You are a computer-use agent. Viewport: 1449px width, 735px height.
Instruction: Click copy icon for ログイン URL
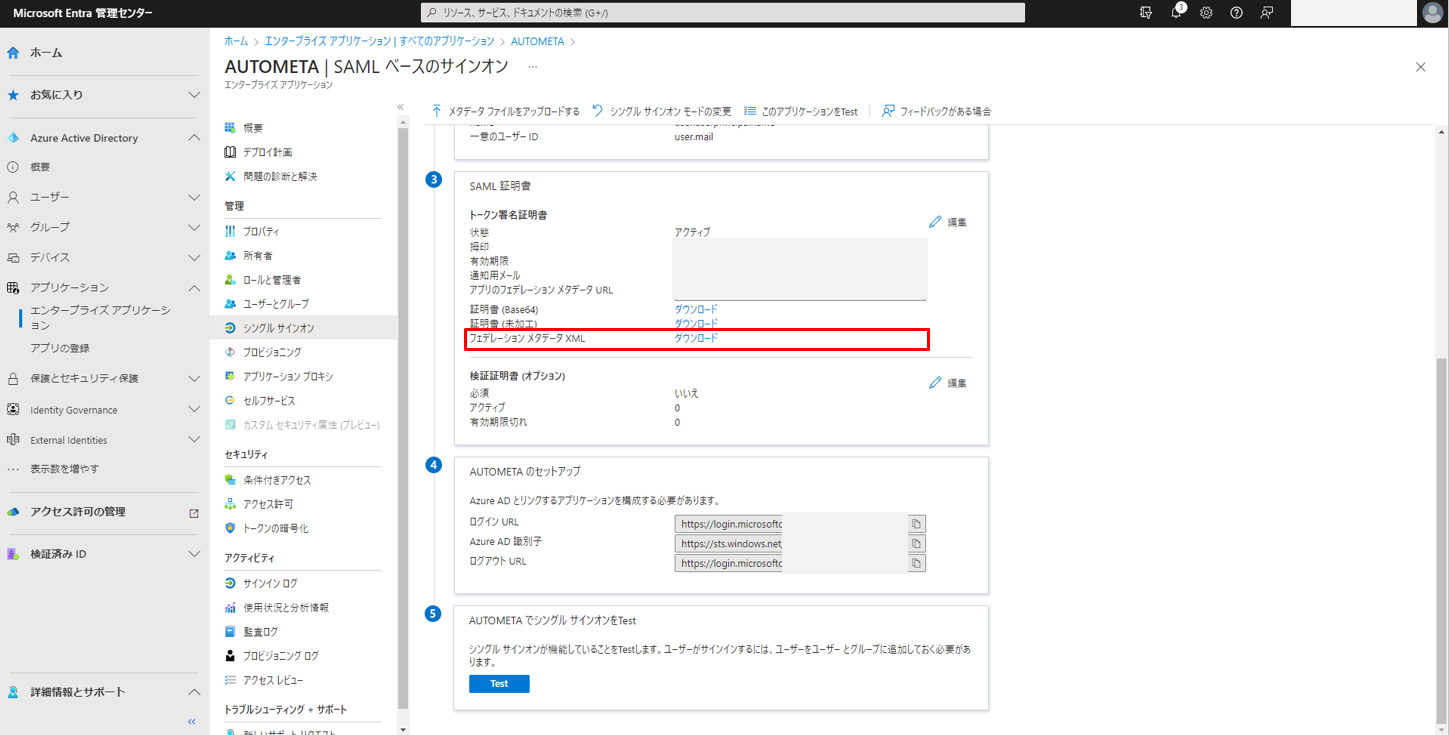click(x=917, y=523)
